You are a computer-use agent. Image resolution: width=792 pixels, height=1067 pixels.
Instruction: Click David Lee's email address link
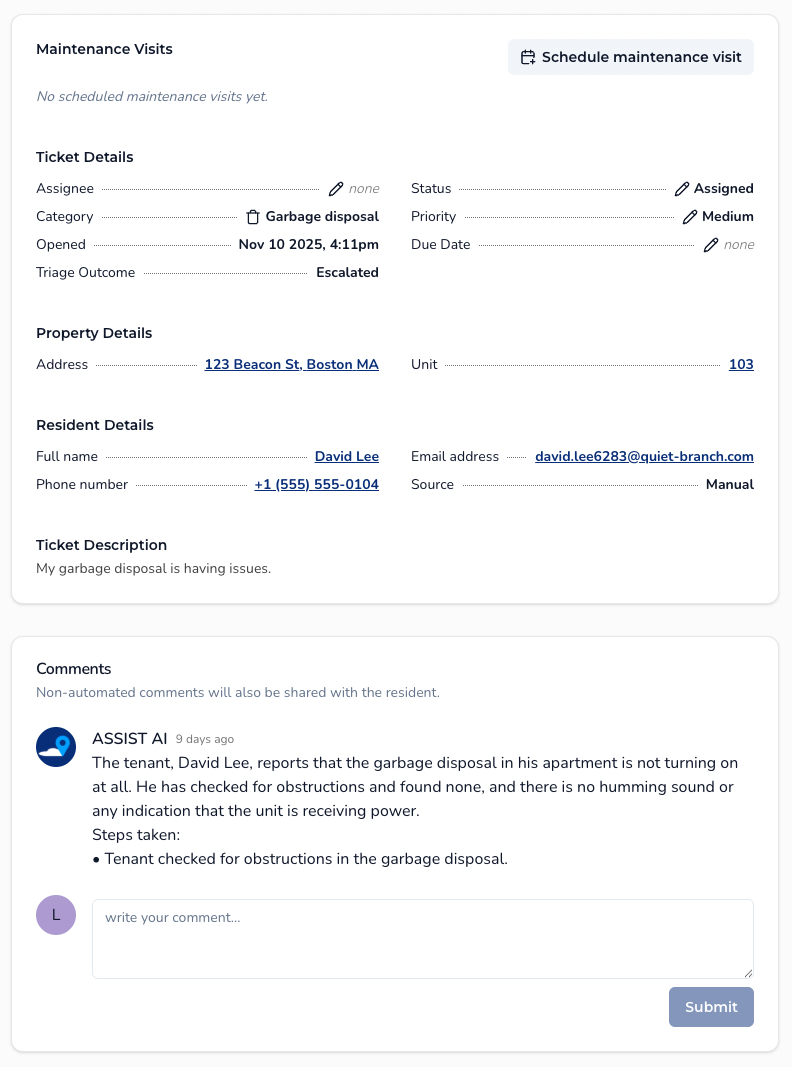[x=644, y=456]
